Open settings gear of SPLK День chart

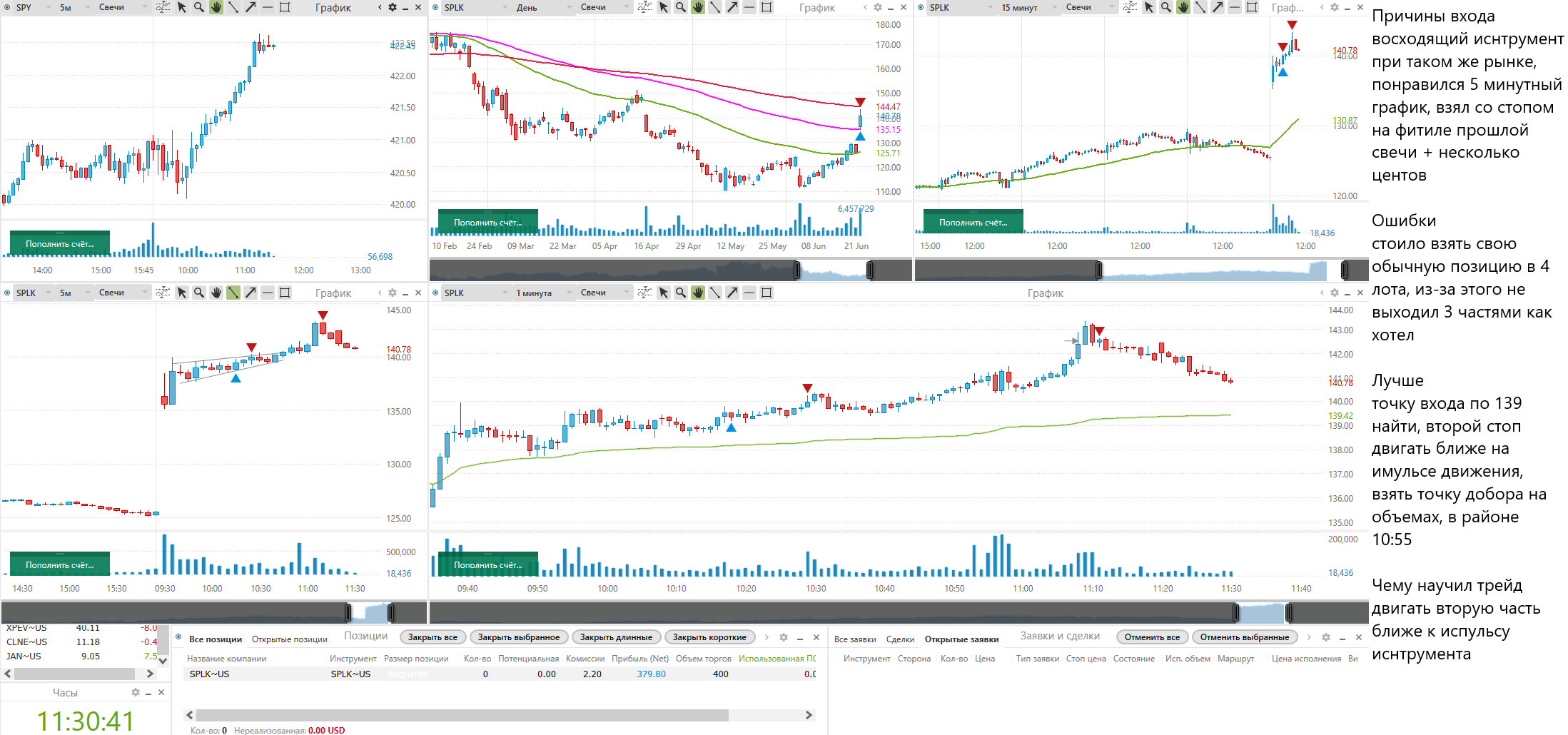coord(878,7)
